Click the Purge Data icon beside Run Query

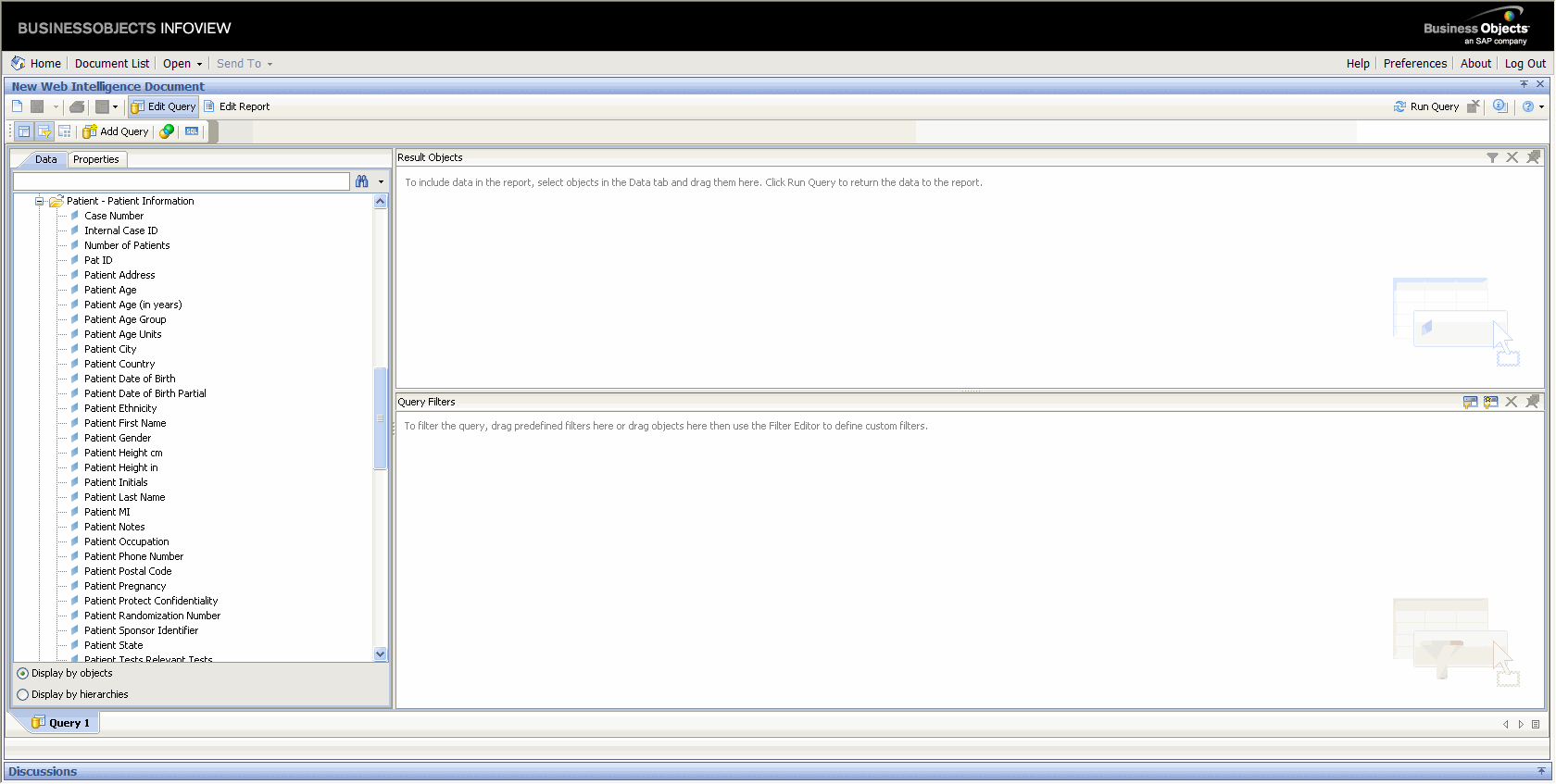pyautogui.click(x=1474, y=106)
